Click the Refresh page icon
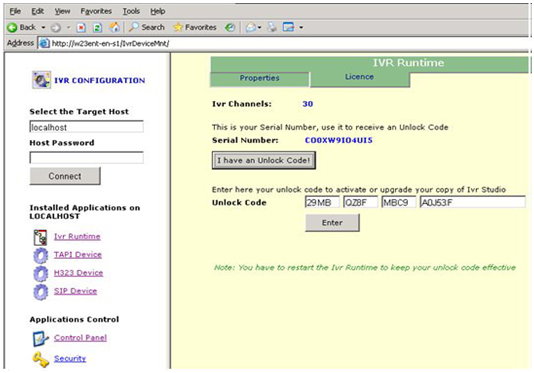 97,28
